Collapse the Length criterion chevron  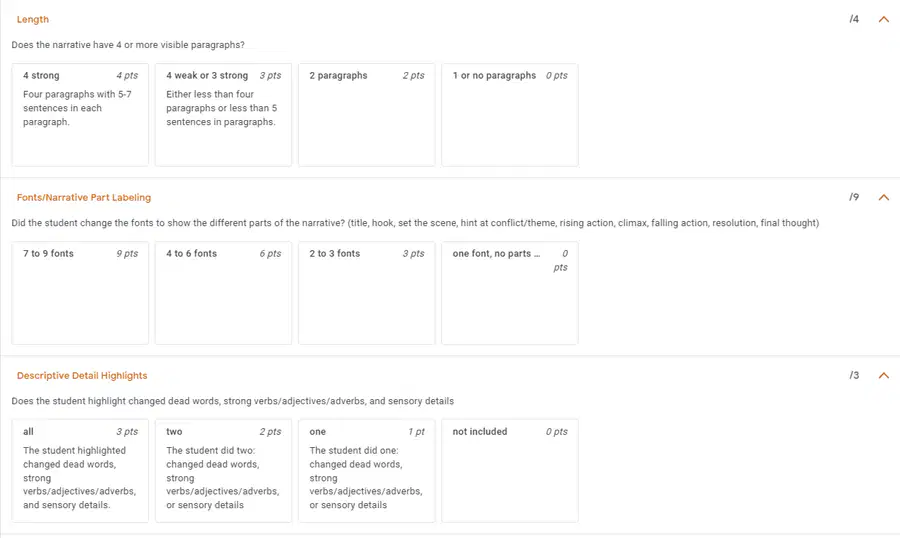click(883, 20)
